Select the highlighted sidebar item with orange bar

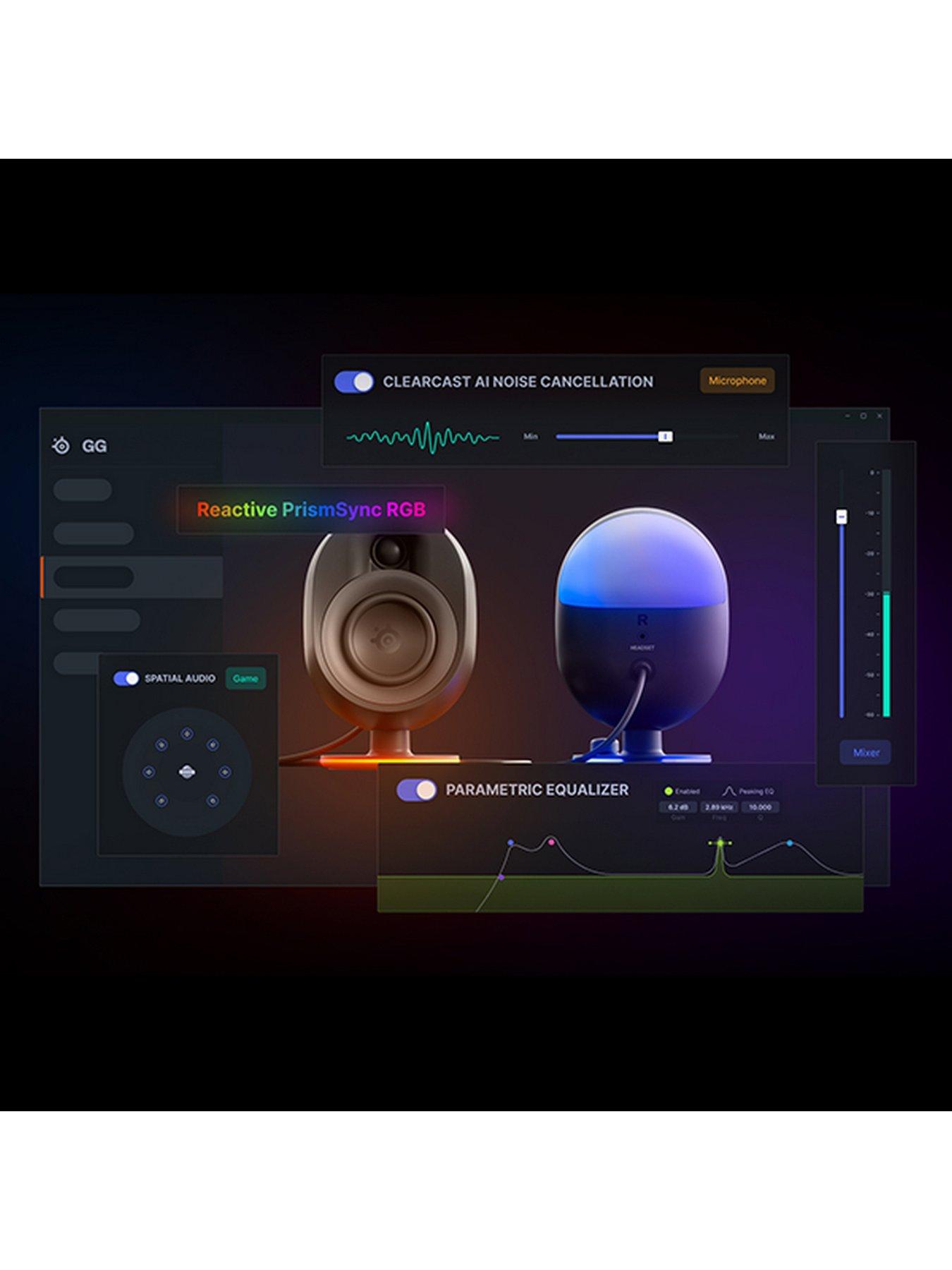point(133,577)
